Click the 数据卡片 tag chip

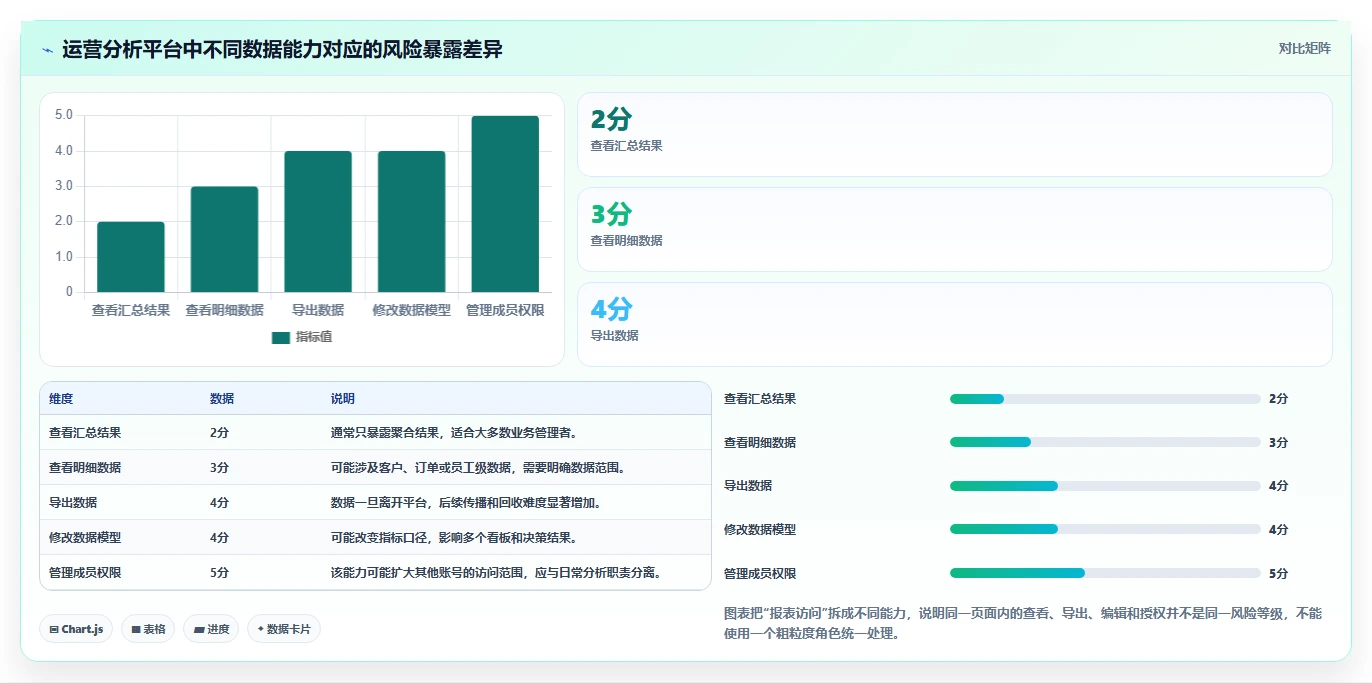click(284, 629)
